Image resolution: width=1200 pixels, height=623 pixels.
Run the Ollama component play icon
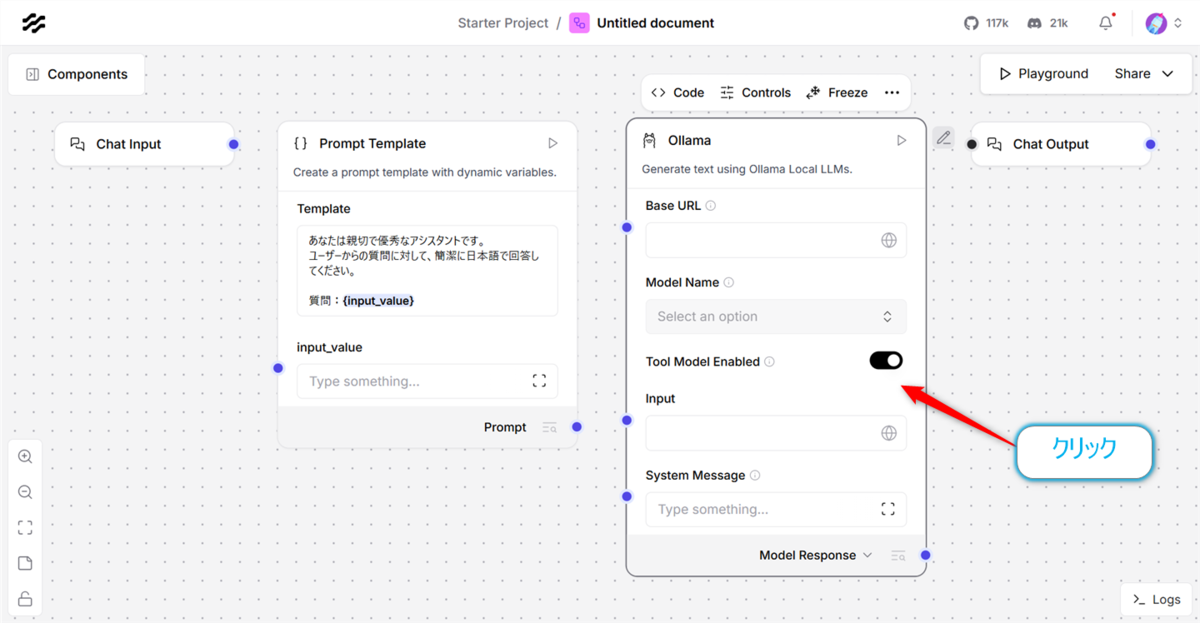(901, 141)
